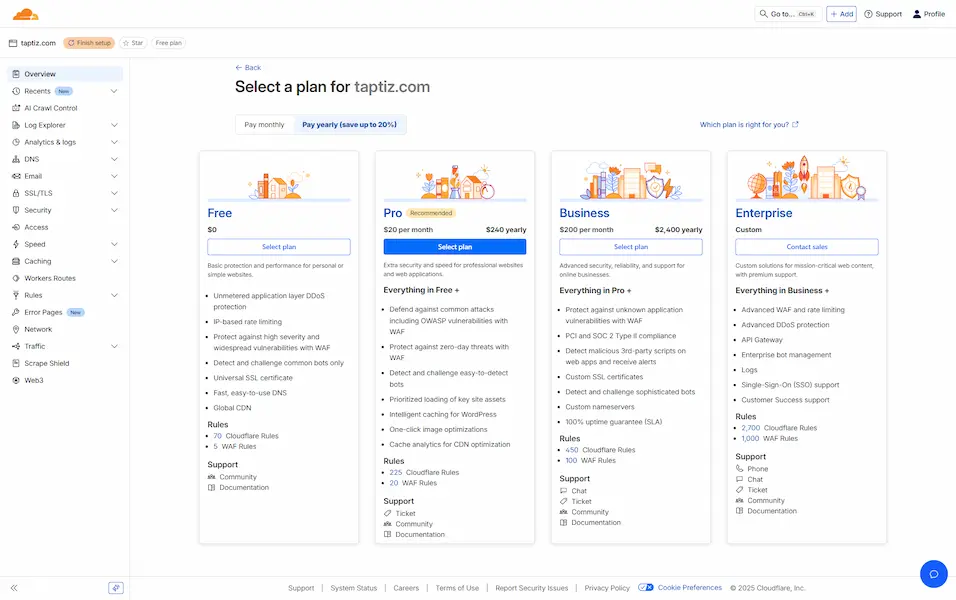Viewport: 956px width, 600px height.
Task: Select the Pro plan button
Action: (455, 247)
